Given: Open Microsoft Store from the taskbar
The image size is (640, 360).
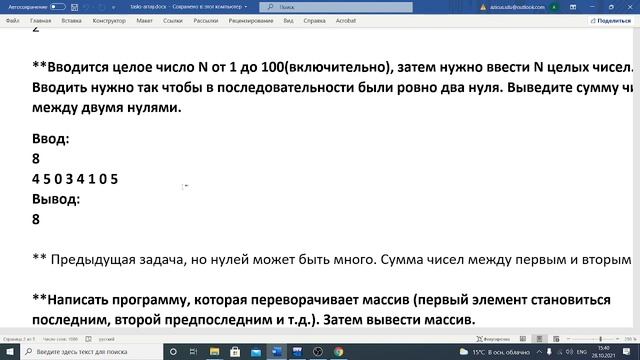Looking at the screenshot, I should pos(235,351).
